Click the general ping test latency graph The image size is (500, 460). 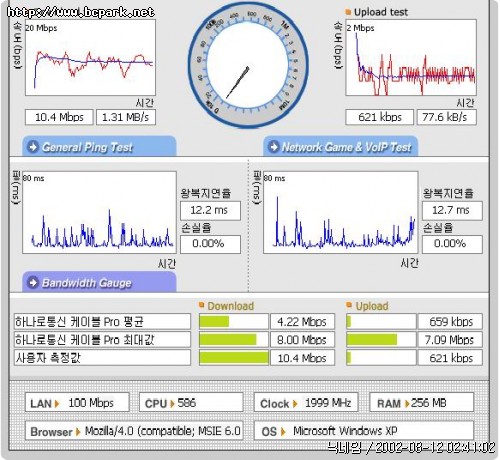[99, 212]
